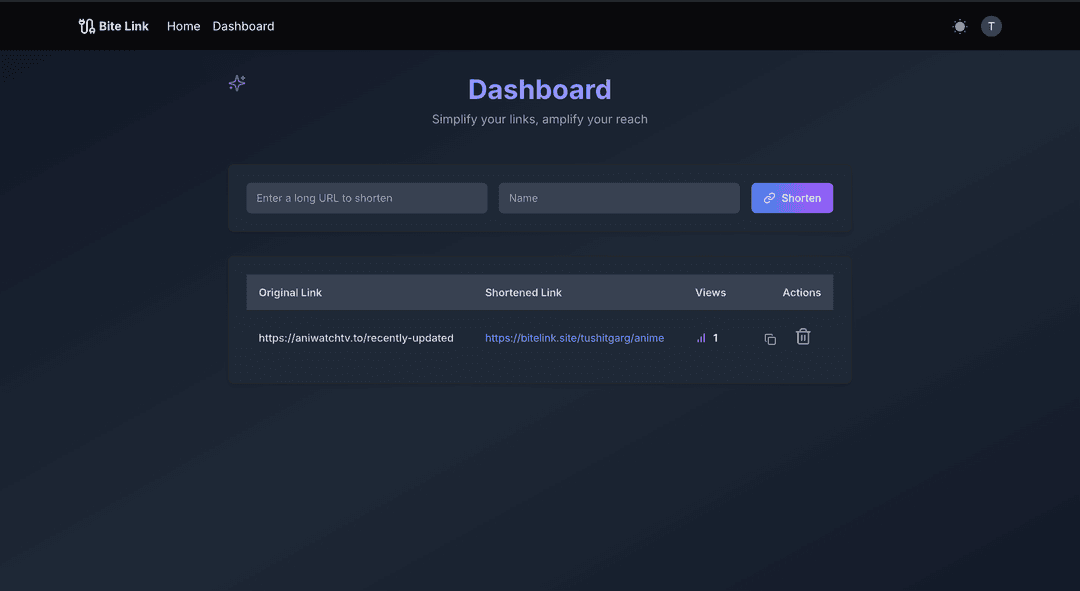Screen dimensions: 1080x591
Task: Open the user avatar "T" menu
Action: pyautogui.click(x=991, y=27)
